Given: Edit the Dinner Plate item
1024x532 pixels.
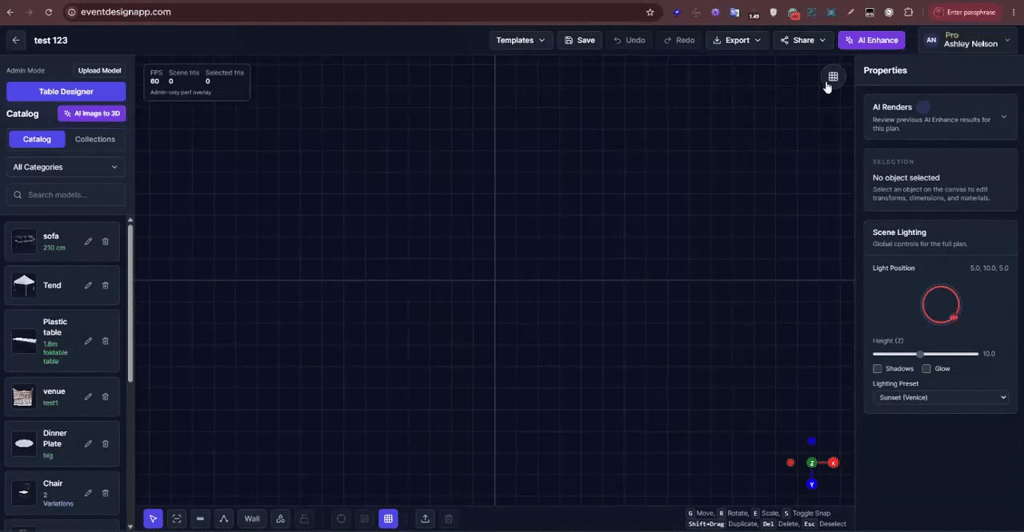Looking at the screenshot, I should coord(88,444).
